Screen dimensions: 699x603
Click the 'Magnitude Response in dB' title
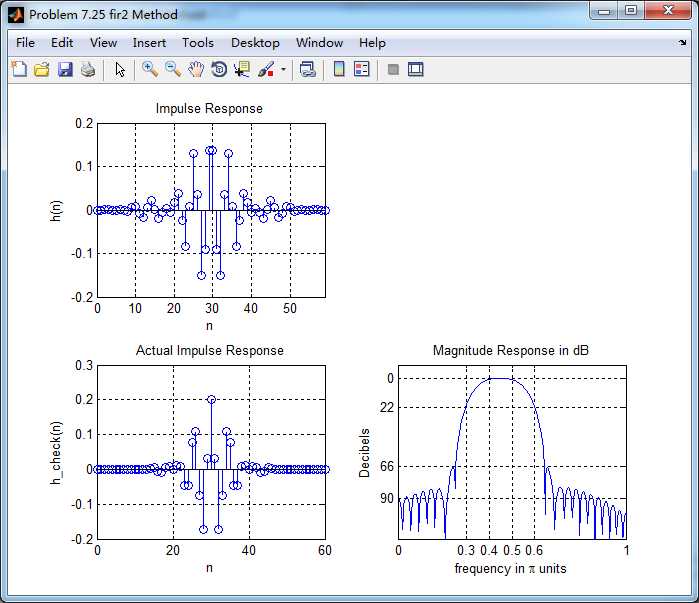(511, 350)
